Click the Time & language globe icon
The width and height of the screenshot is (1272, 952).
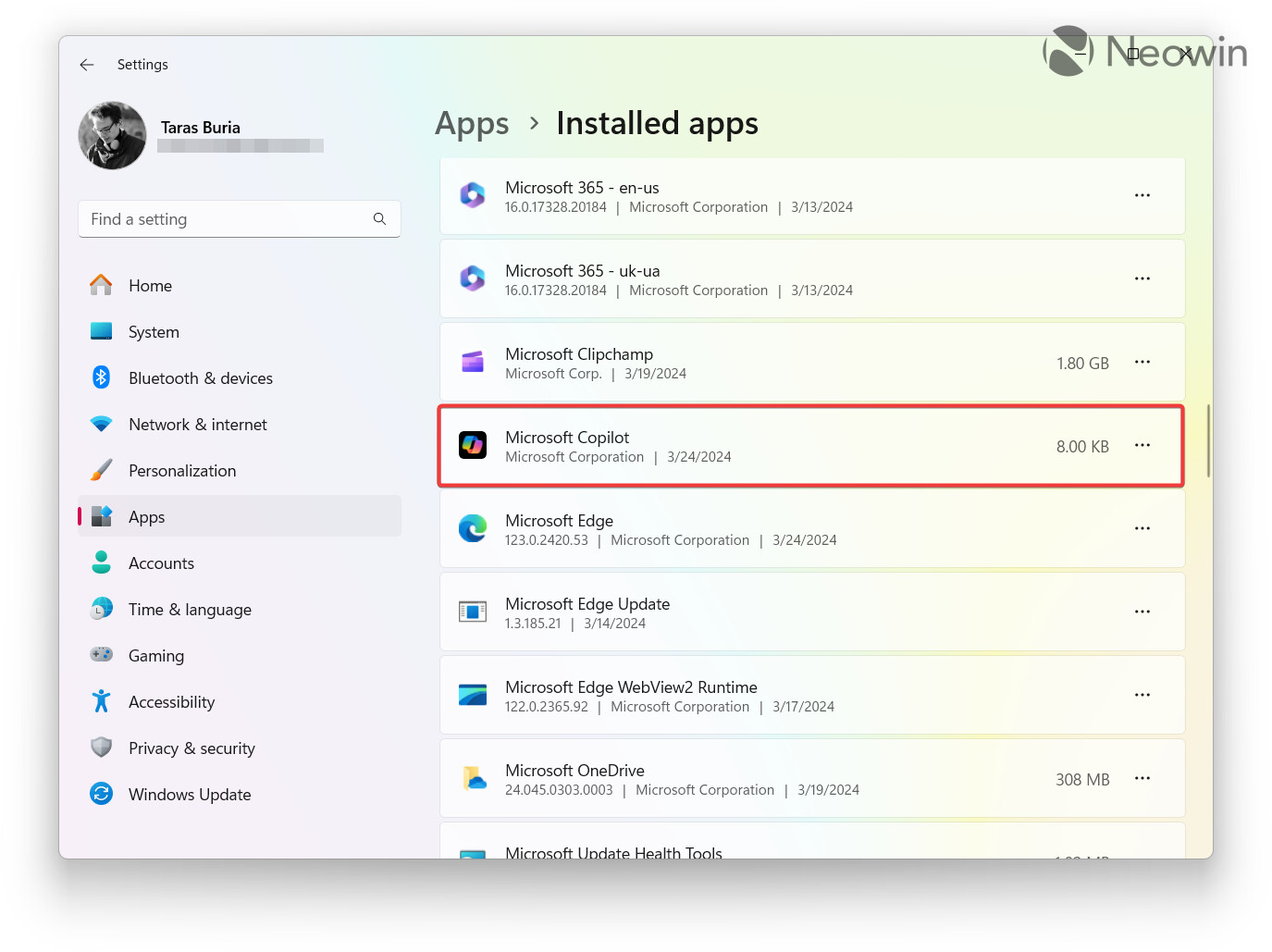coord(102,609)
